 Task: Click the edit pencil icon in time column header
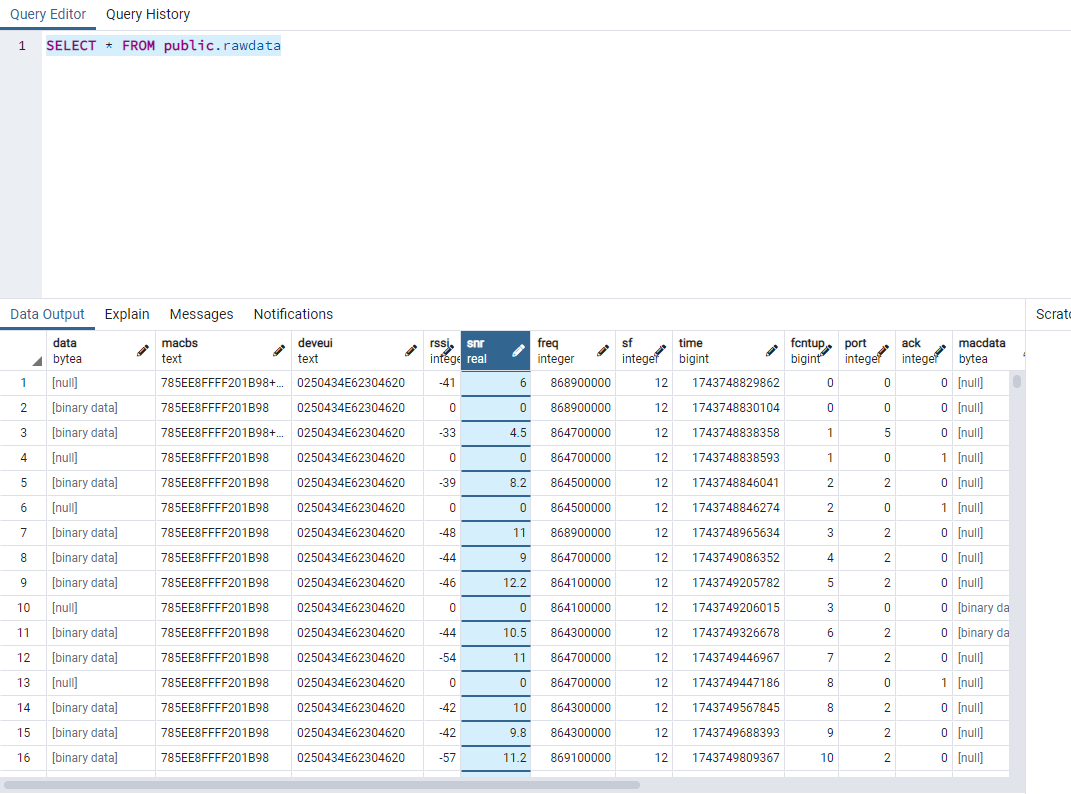click(771, 351)
